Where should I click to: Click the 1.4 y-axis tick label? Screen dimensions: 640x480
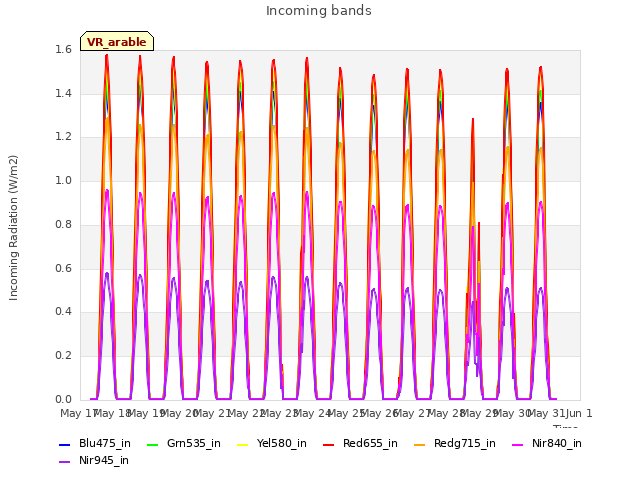click(x=63, y=93)
